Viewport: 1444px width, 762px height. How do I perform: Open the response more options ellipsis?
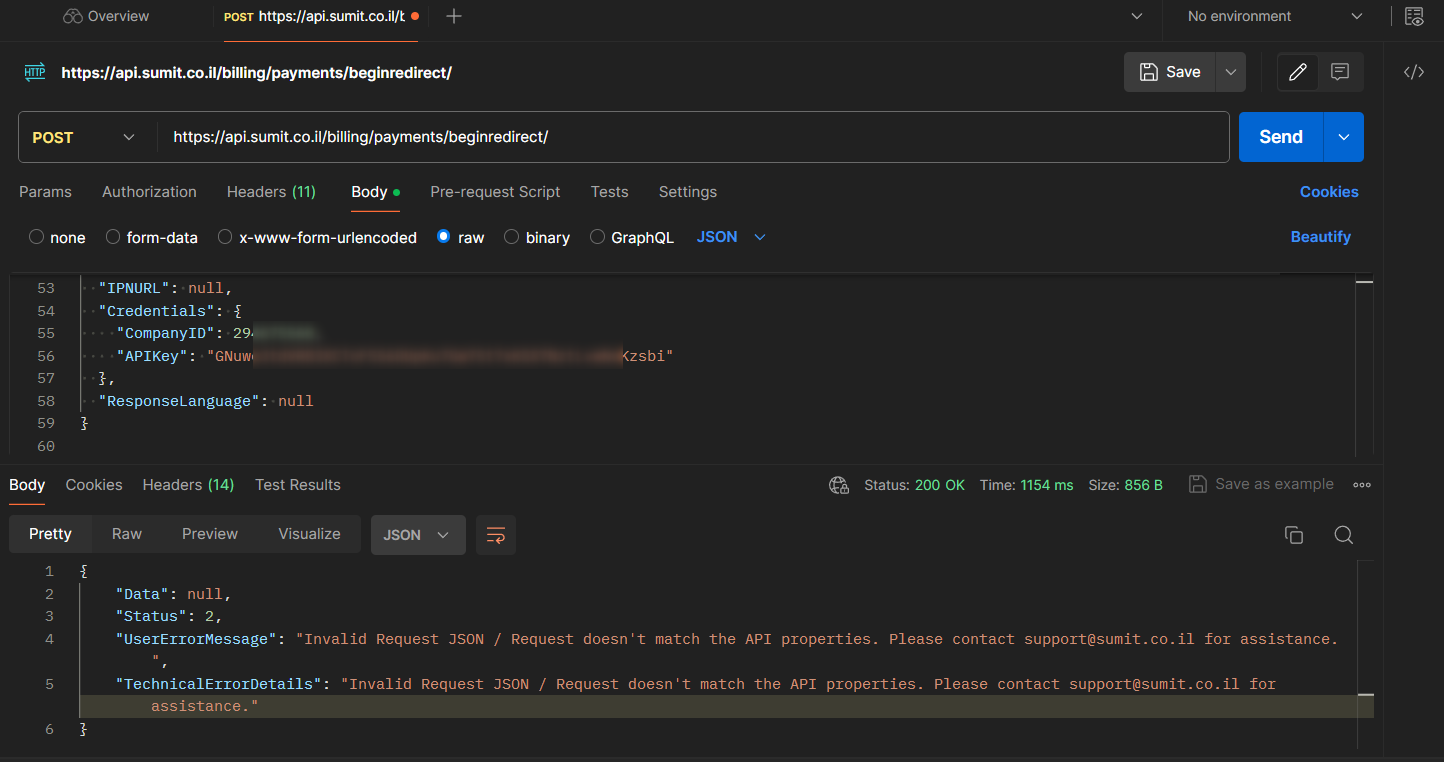[x=1361, y=485]
